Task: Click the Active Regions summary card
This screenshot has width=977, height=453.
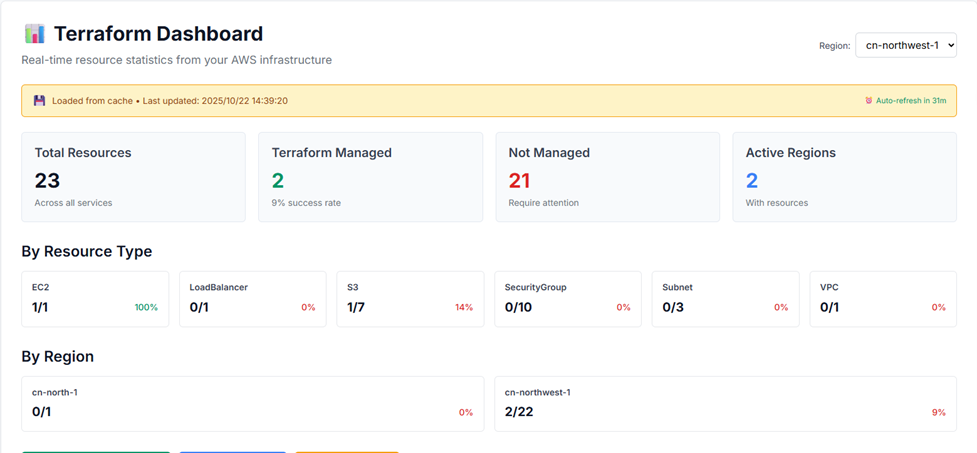Action: point(844,177)
